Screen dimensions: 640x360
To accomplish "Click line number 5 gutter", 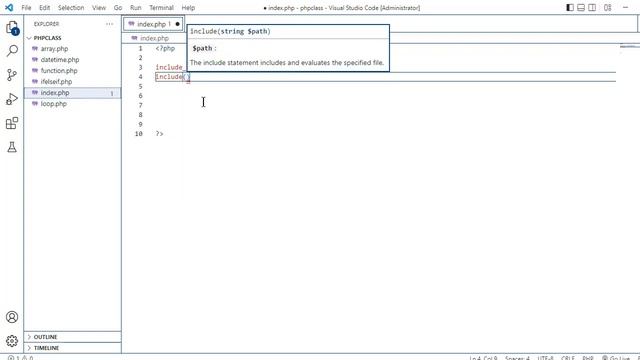I will pyautogui.click(x=140, y=86).
